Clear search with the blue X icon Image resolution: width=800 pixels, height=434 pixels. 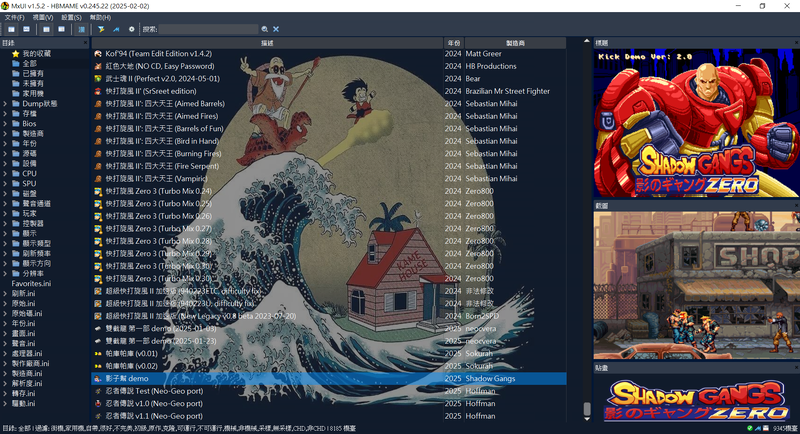click(276, 29)
